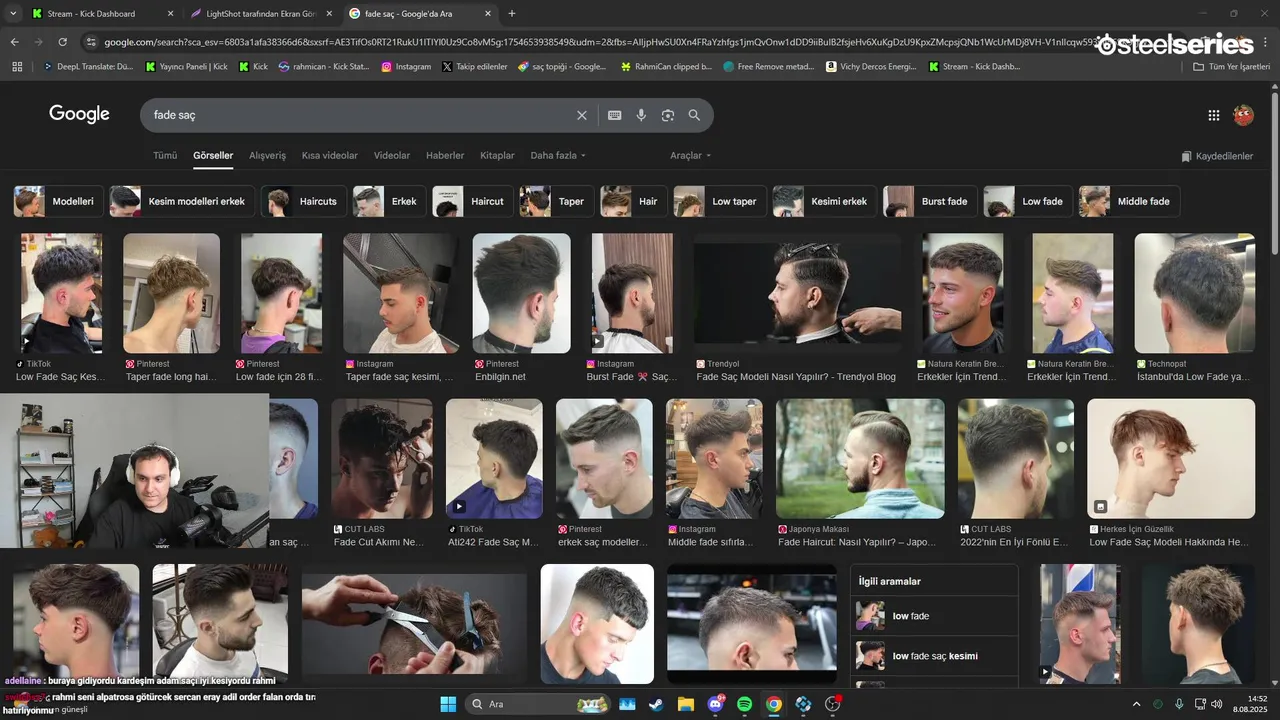
Task: Select the Haberler search tab
Action: pos(445,156)
